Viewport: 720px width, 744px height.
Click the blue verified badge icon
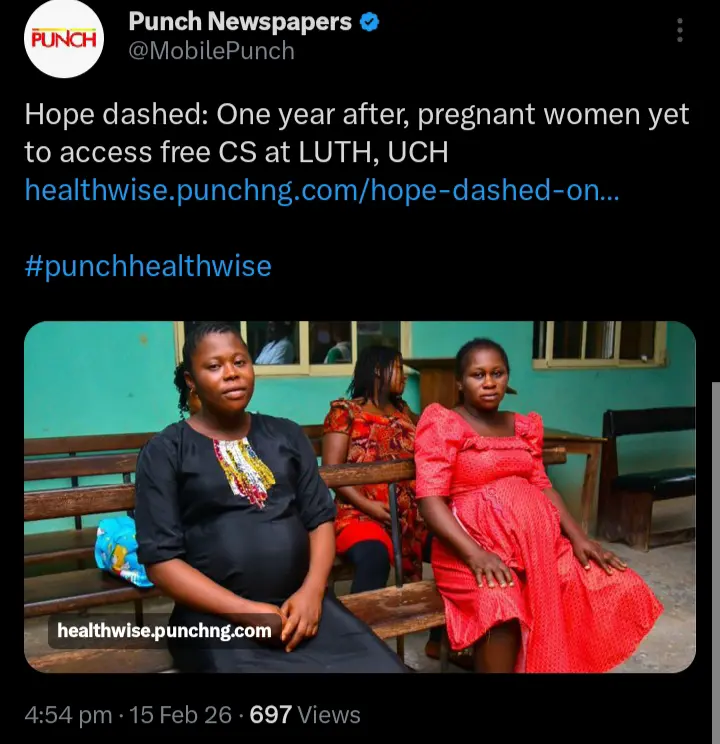[x=369, y=22]
